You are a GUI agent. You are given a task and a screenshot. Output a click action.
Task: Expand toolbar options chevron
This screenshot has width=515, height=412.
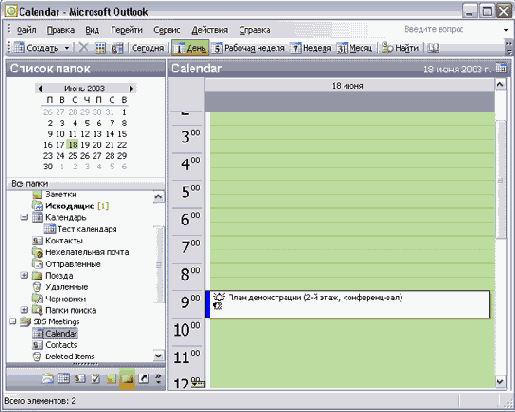point(509,48)
